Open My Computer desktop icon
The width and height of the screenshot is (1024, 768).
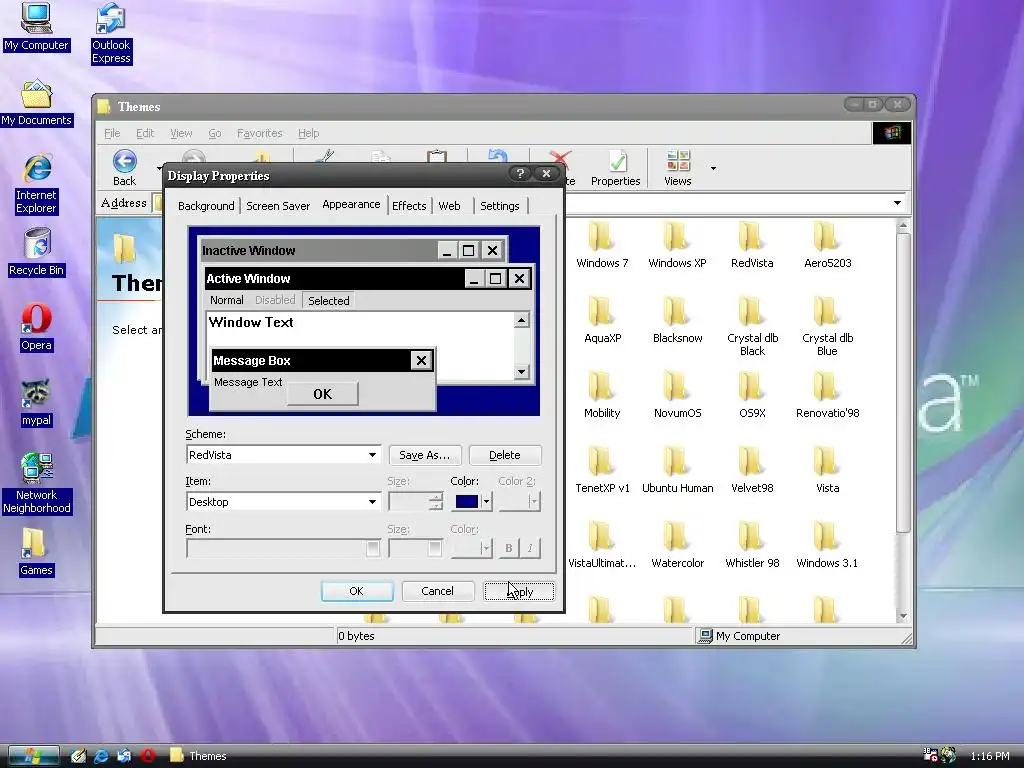click(36, 27)
